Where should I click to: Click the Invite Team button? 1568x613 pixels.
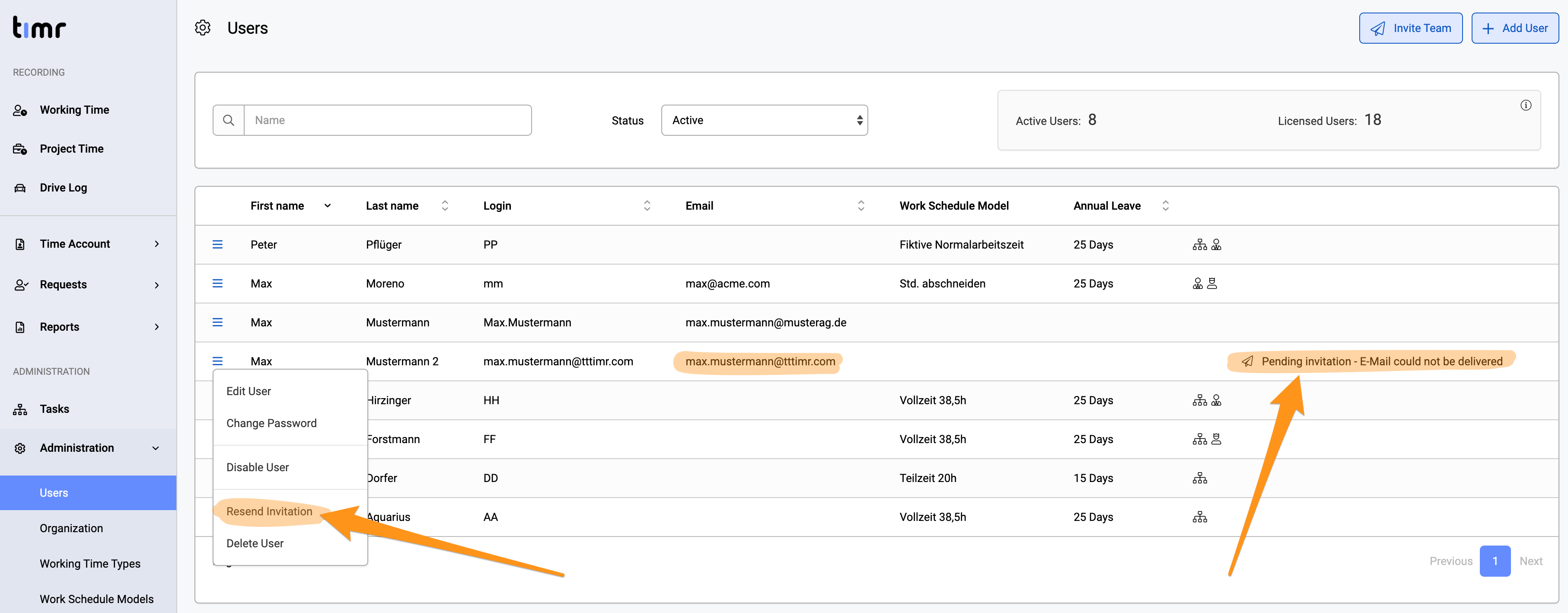[1410, 28]
